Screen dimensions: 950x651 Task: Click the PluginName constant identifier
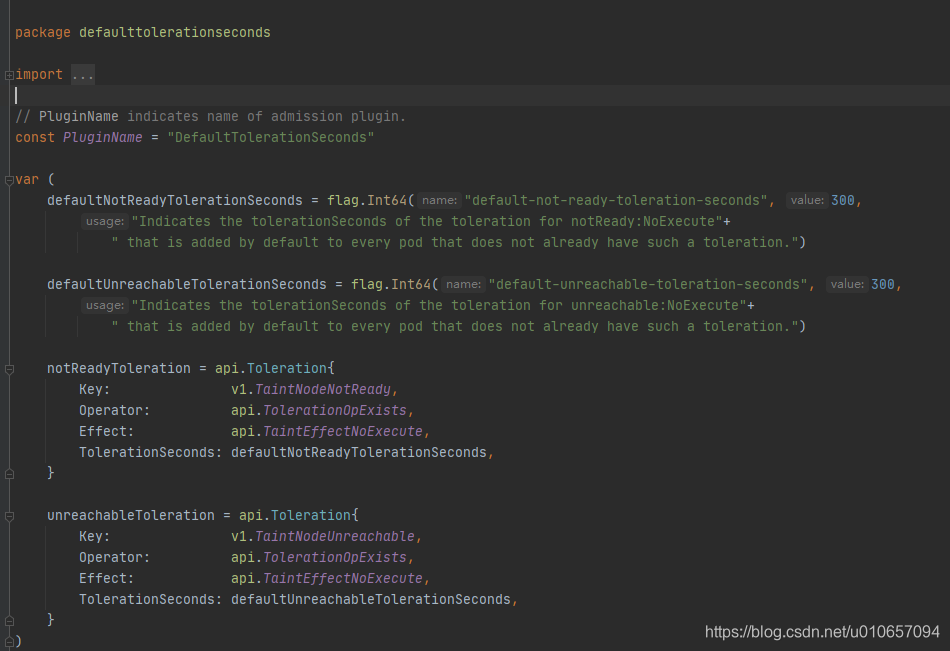click(102, 138)
